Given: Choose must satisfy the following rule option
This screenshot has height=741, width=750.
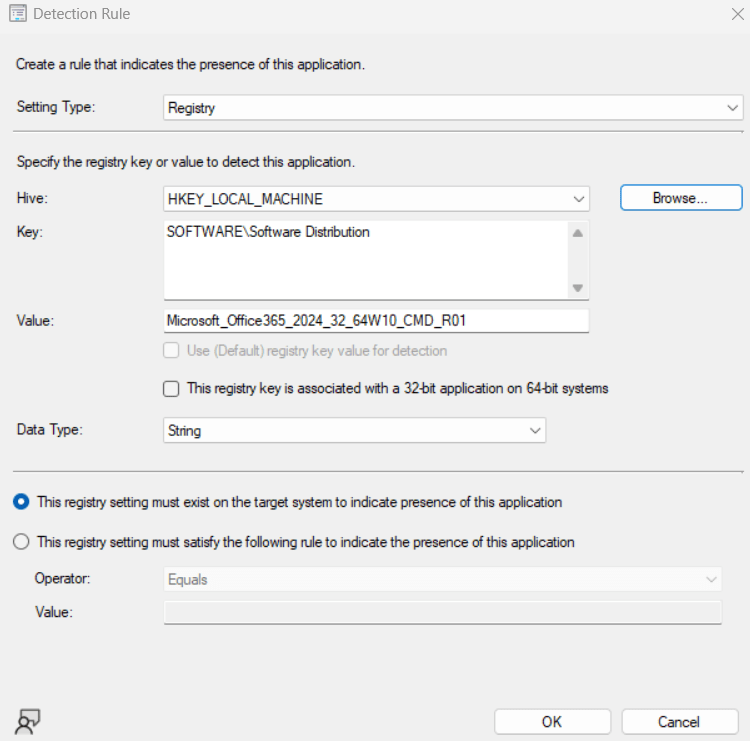Looking at the screenshot, I should click(22, 542).
